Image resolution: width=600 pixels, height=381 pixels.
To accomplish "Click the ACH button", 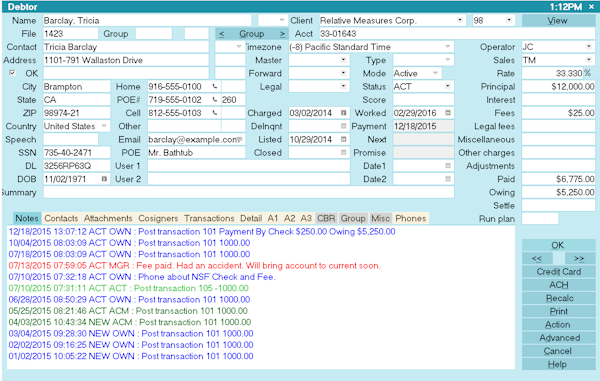I will pyautogui.click(x=558, y=285).
